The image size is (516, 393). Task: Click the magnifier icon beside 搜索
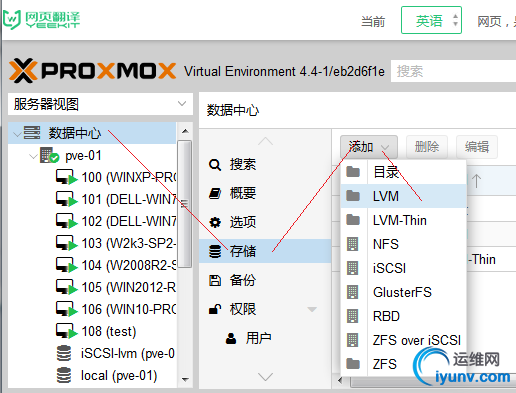click(215, 165)
